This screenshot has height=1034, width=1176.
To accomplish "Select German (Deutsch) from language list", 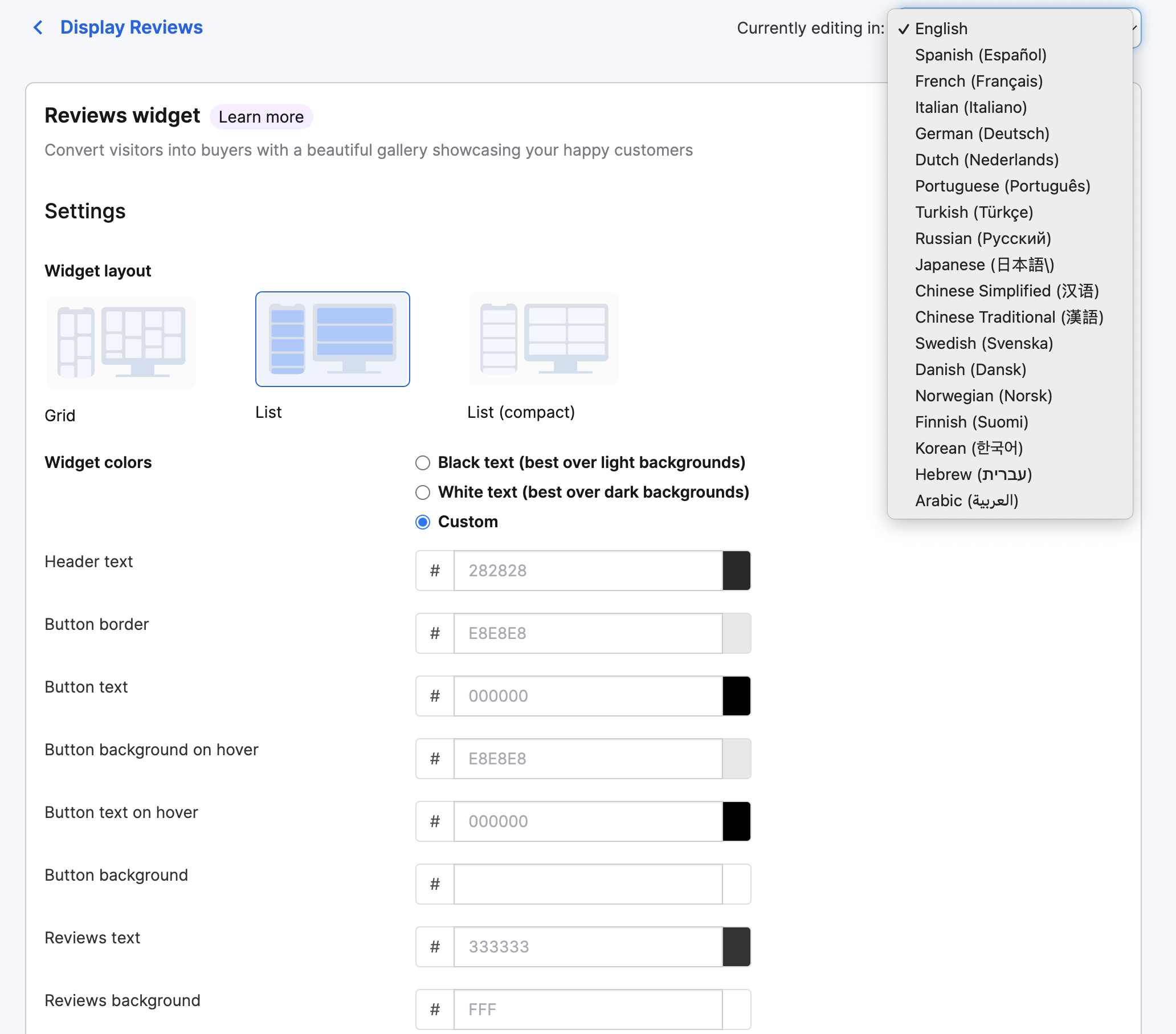I will pos(982,133).
